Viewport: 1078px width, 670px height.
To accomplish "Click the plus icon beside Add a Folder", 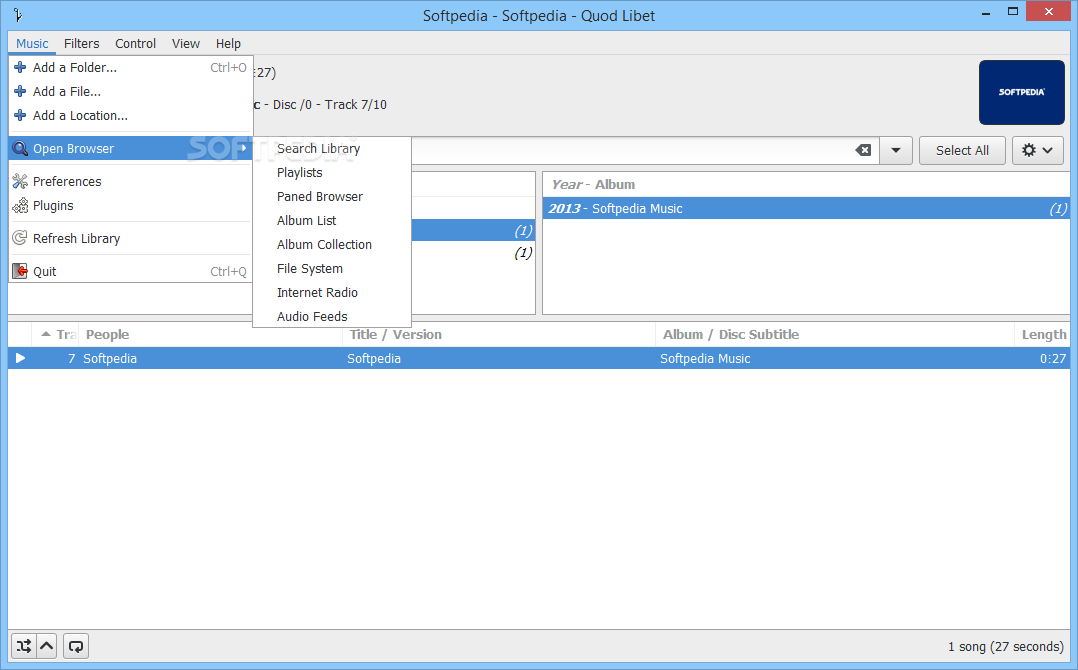I will [x=20, y=67].
